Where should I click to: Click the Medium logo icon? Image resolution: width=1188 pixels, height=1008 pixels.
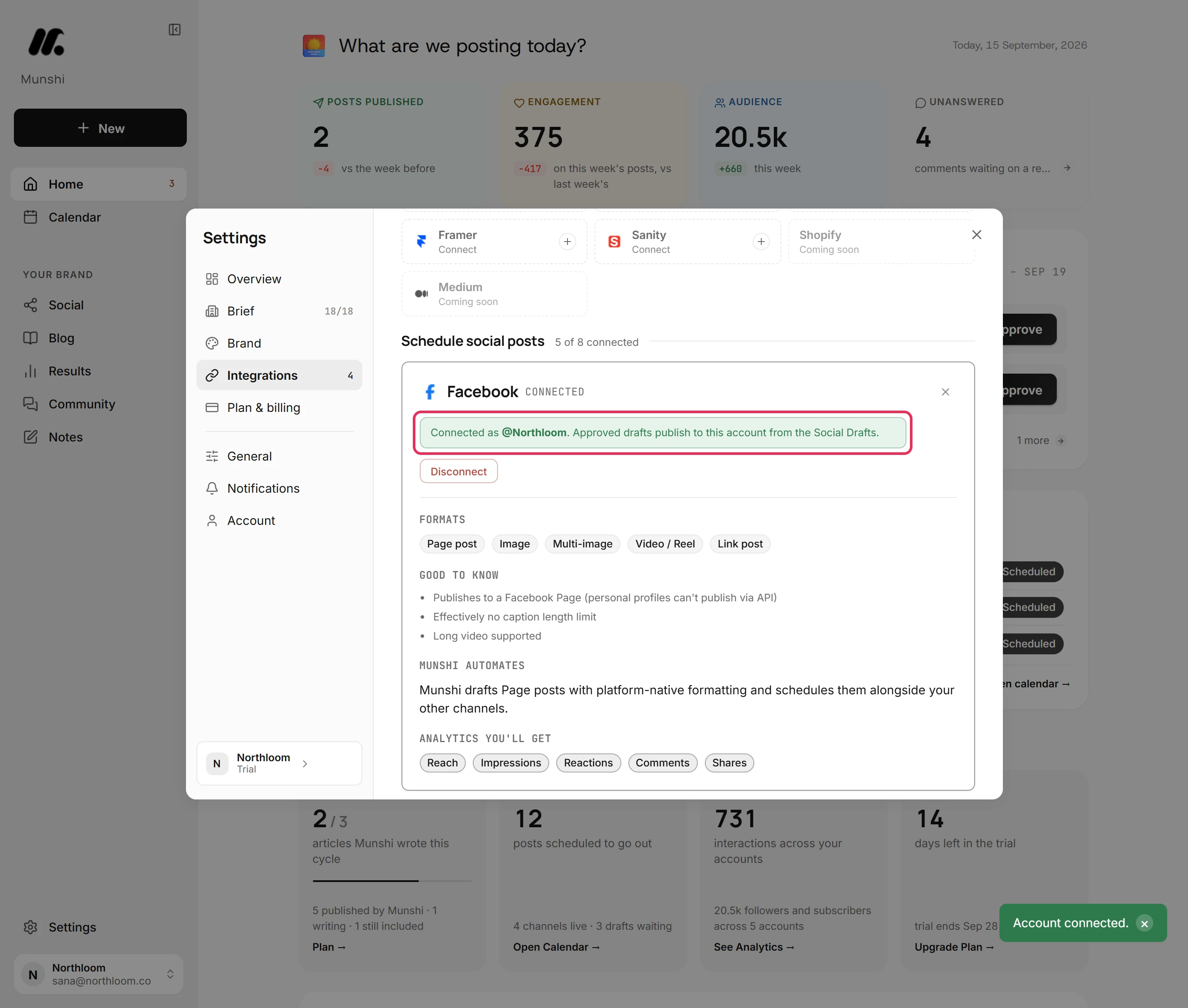point(422,294)
